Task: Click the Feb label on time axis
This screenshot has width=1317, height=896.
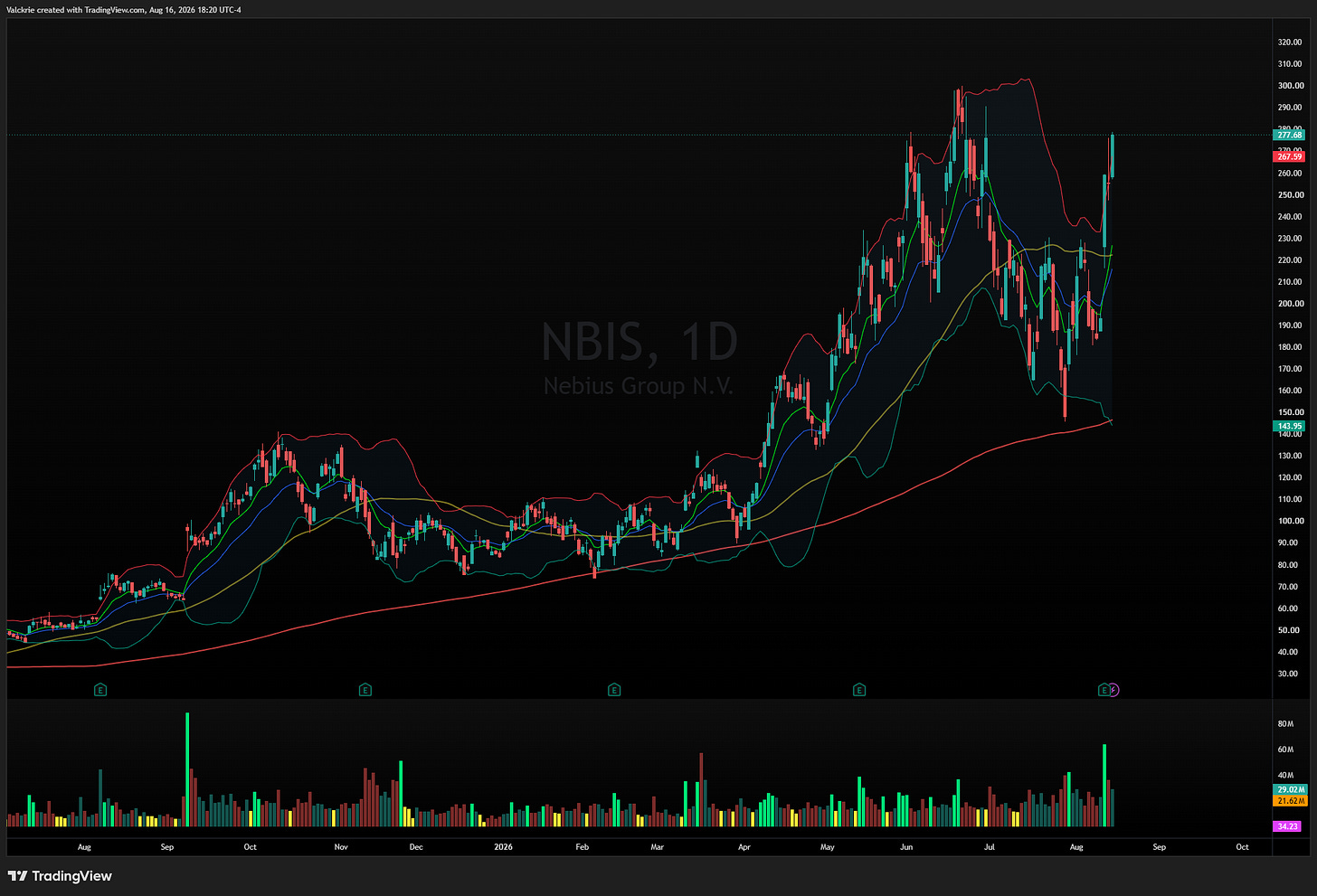Action: coord(583,847)
